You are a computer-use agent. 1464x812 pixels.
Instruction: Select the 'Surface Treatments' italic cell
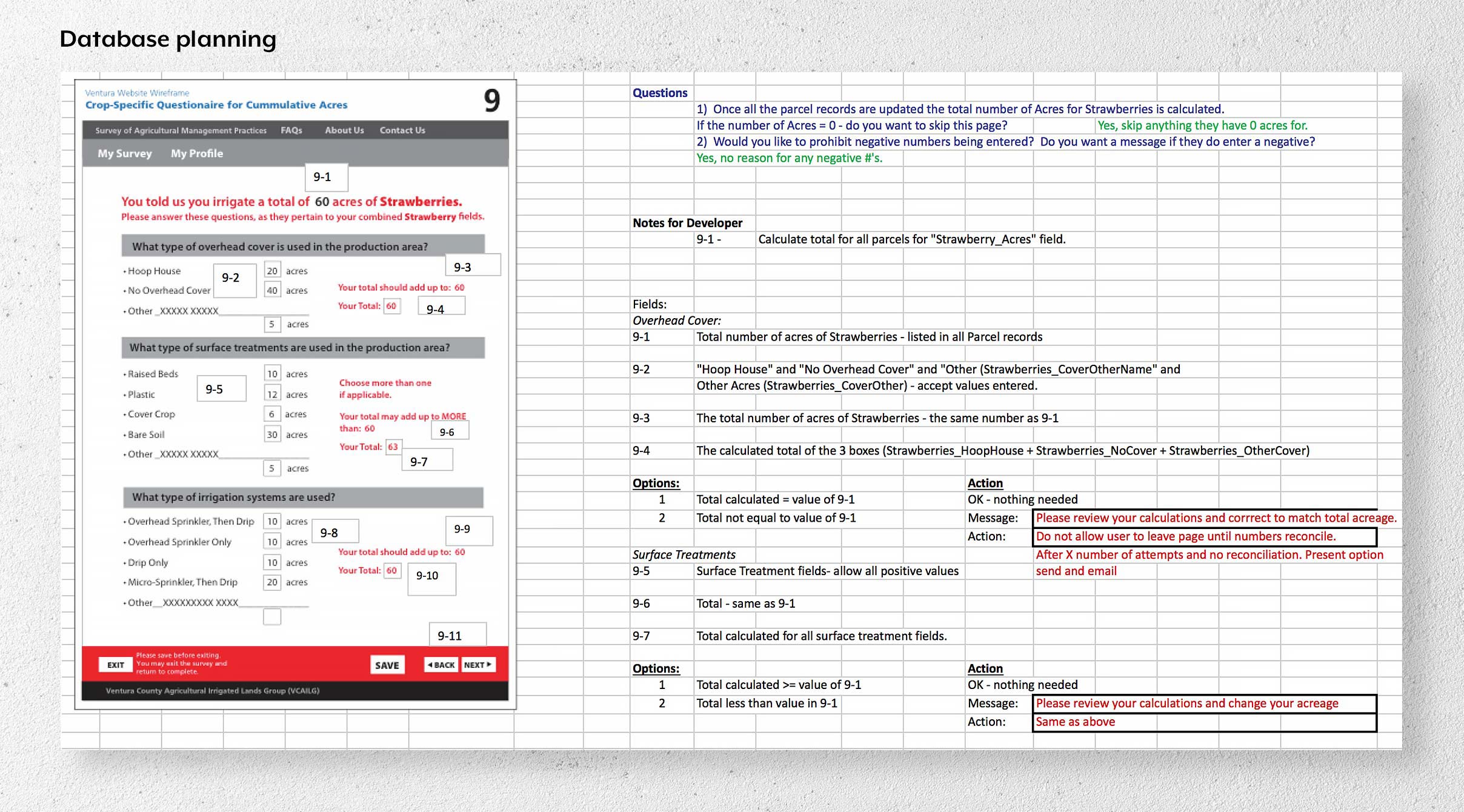point(684,554)
